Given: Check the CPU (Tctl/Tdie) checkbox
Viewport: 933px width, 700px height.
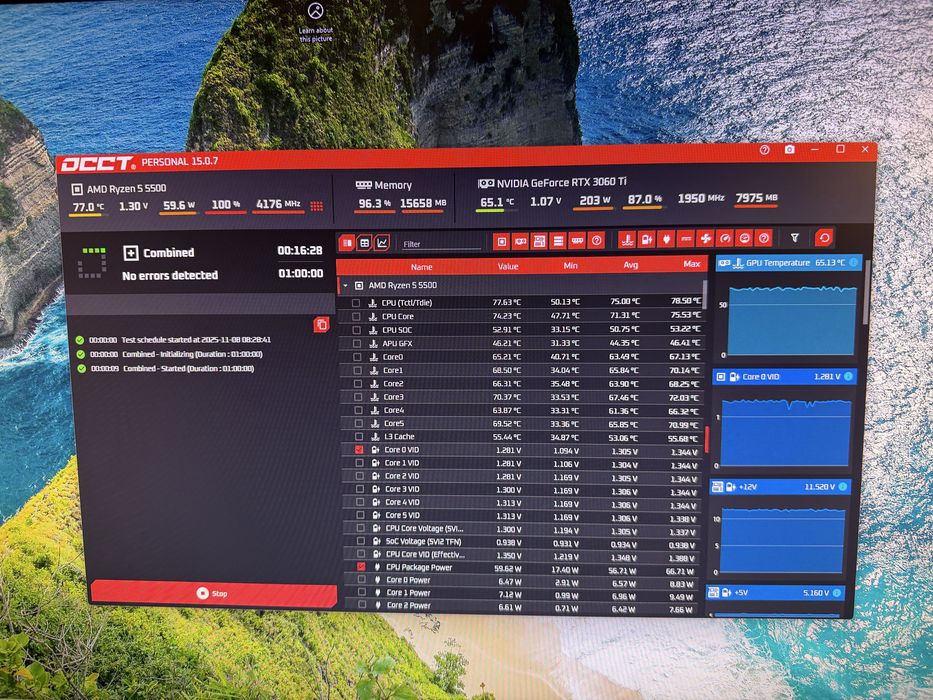Looking at the screenshot, I should (x=356, y=303).
